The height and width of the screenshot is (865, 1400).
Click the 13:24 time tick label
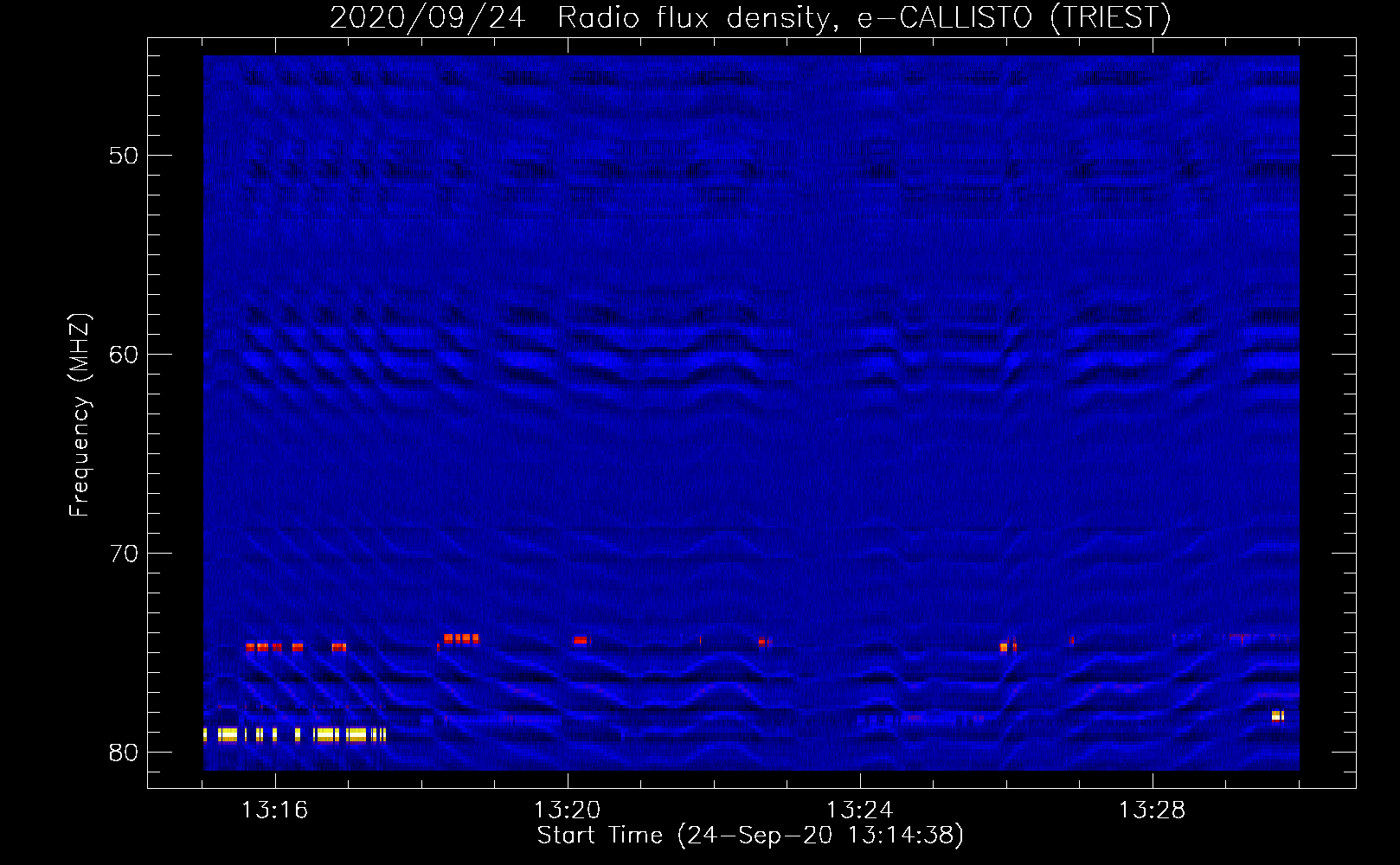point(859,811)
